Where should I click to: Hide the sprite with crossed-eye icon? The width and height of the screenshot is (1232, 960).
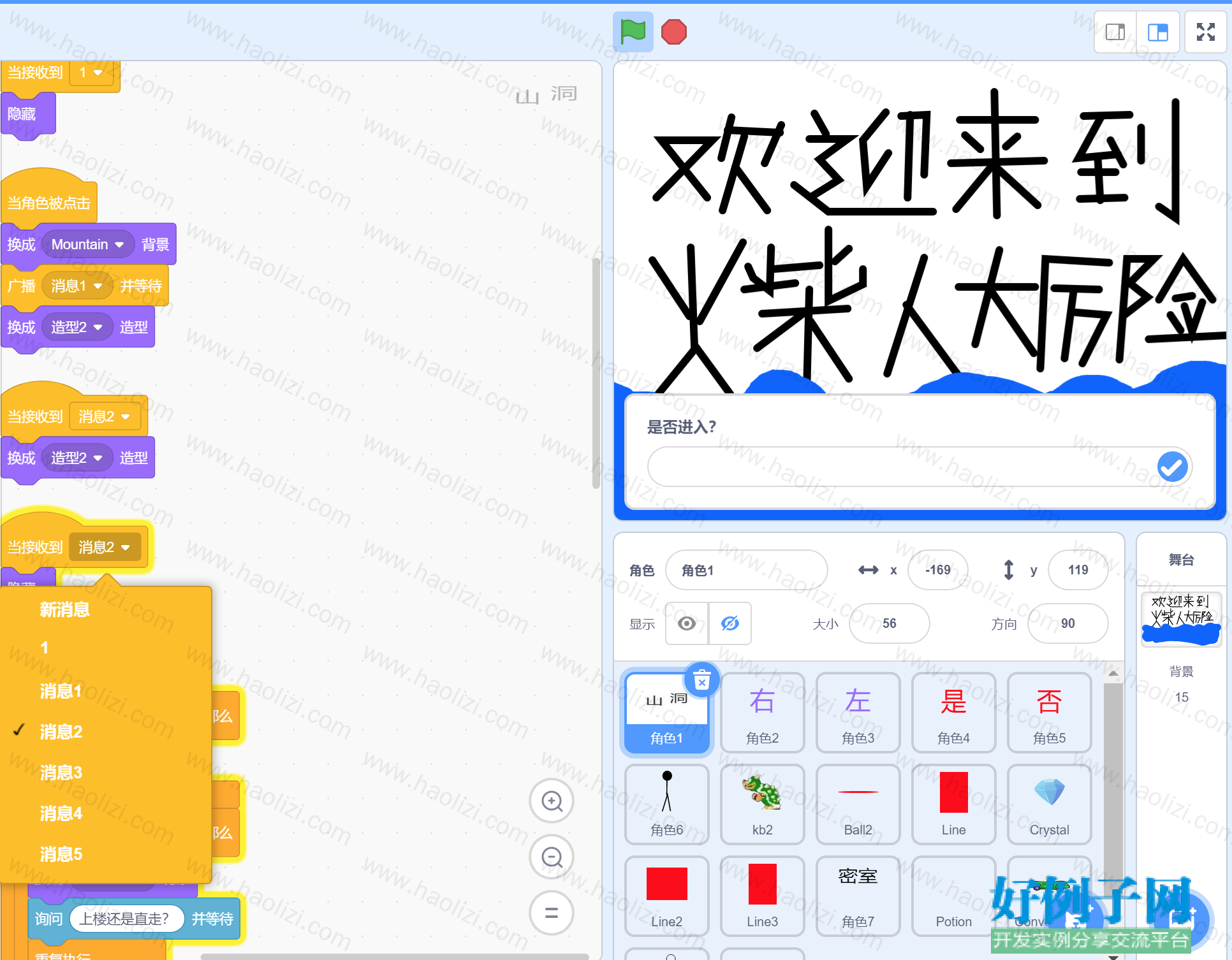tap(730, 623)
